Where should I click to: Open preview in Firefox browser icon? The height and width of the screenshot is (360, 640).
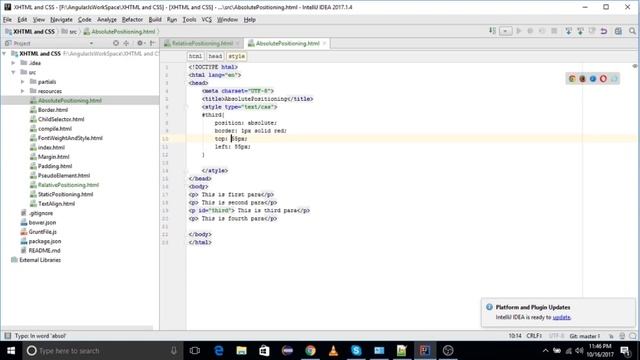582,79
